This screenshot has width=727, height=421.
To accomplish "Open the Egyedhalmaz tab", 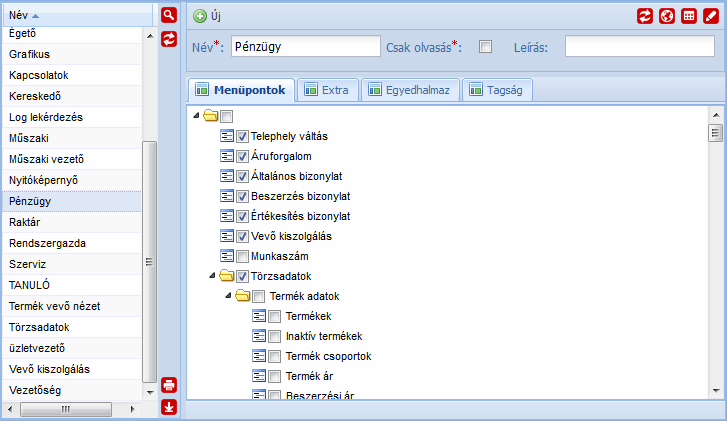I will pyautogui.click(x=410, y=90).
